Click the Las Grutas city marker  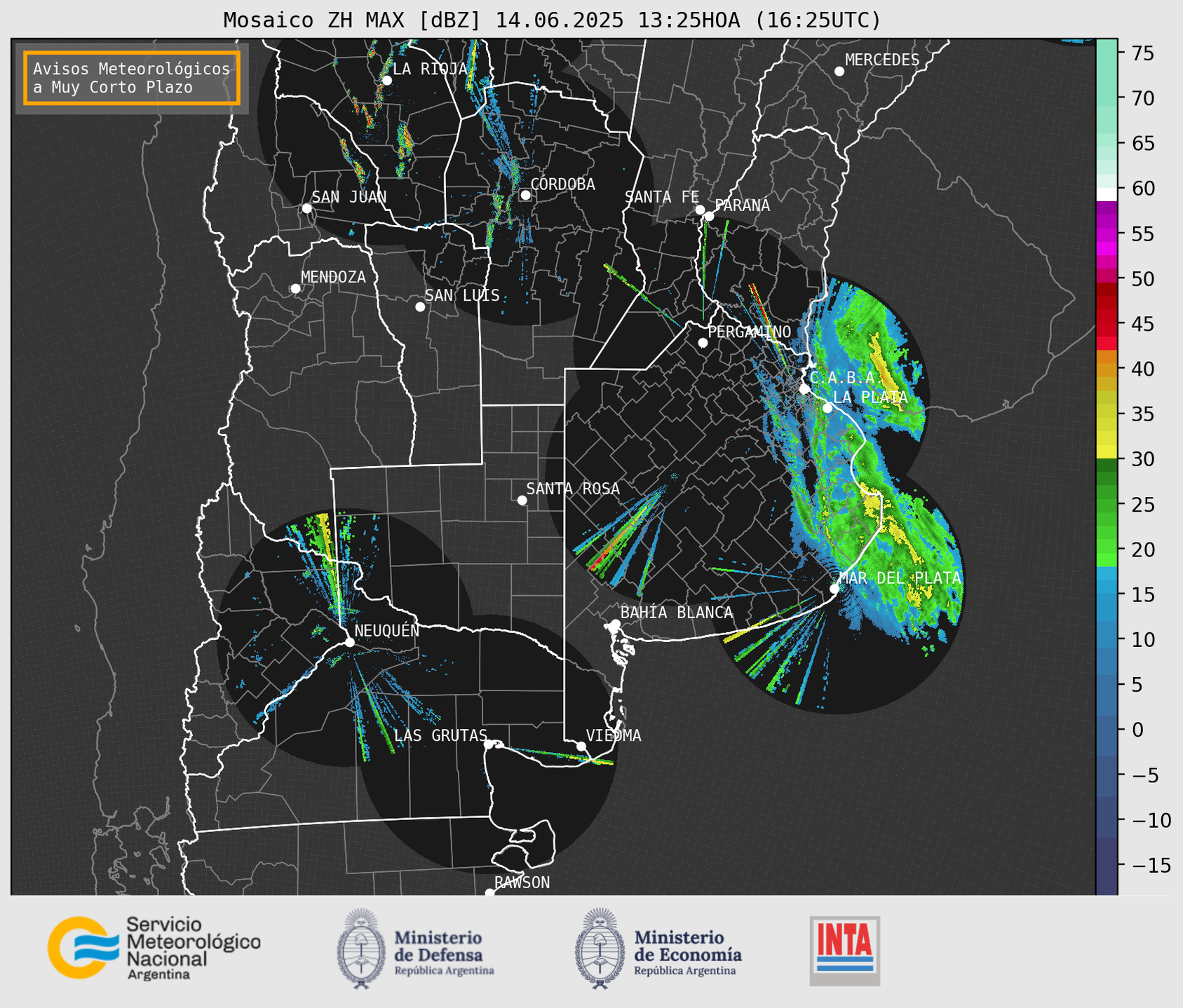(489, 744)
